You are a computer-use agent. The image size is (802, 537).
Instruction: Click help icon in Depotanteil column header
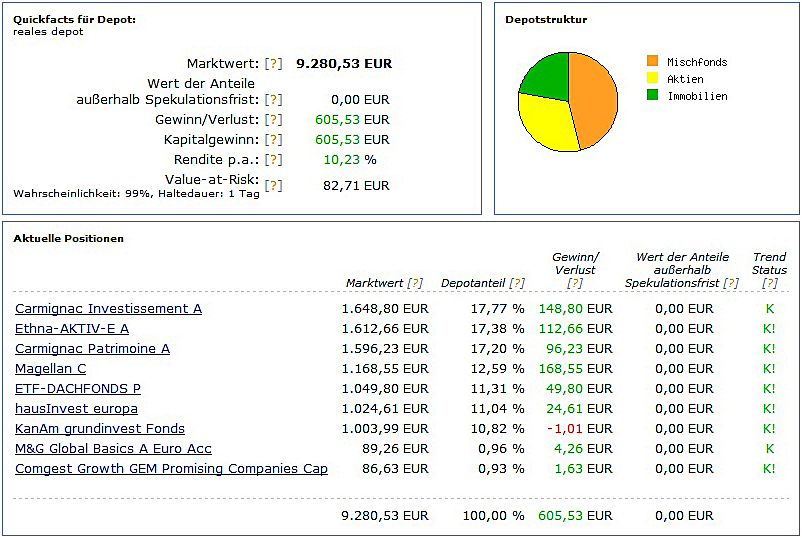click(x=516, y=284)
